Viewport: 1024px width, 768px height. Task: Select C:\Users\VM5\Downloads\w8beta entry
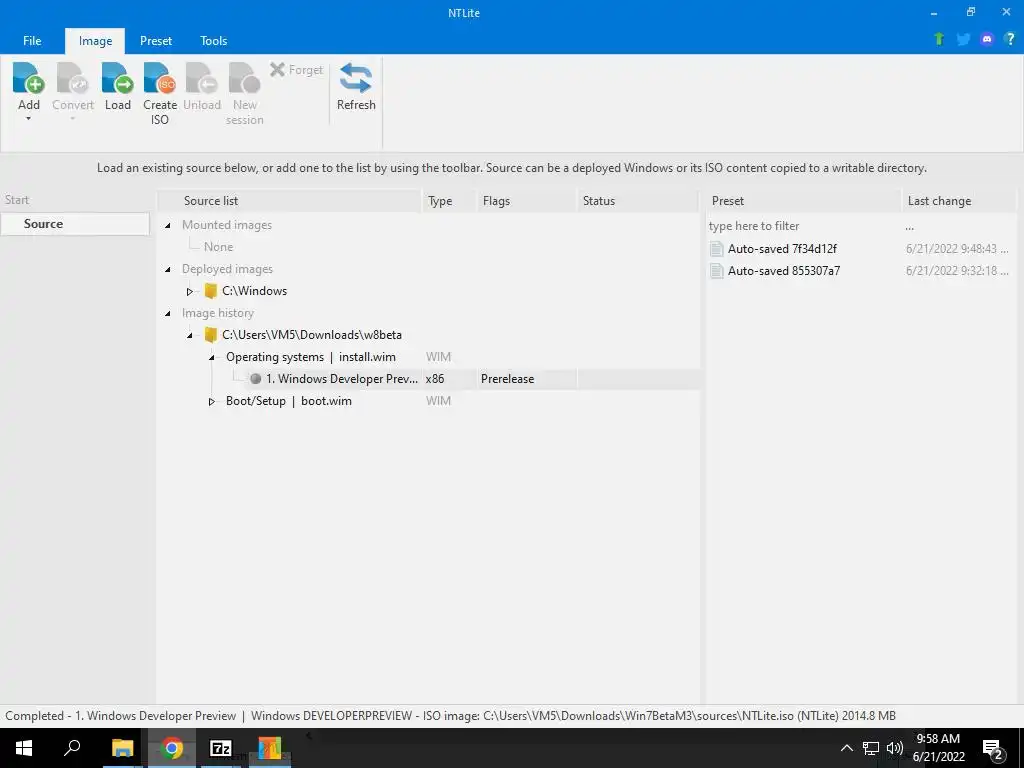point(312,334)
